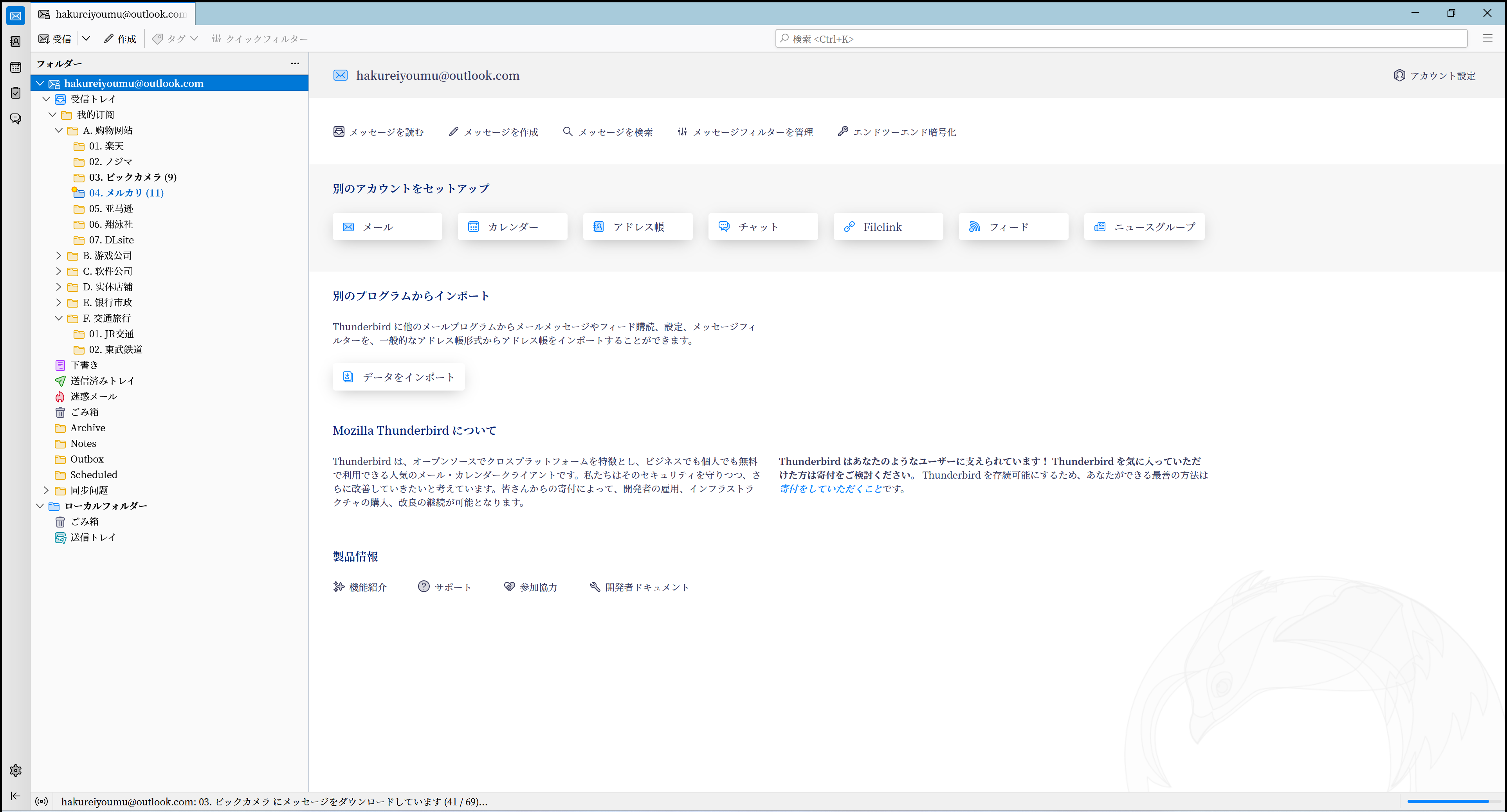The width and height of the screenshot is (1507, 812).
Task: Click the 検索 search input field
Action: point(1120,39)
